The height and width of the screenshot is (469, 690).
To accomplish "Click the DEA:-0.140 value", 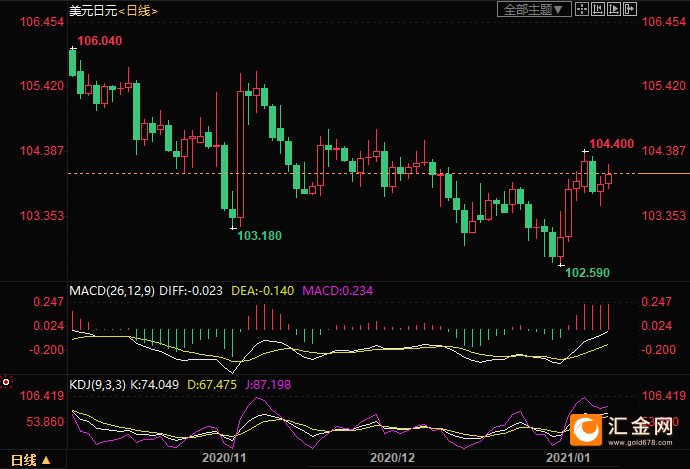I will coord(262,291).
